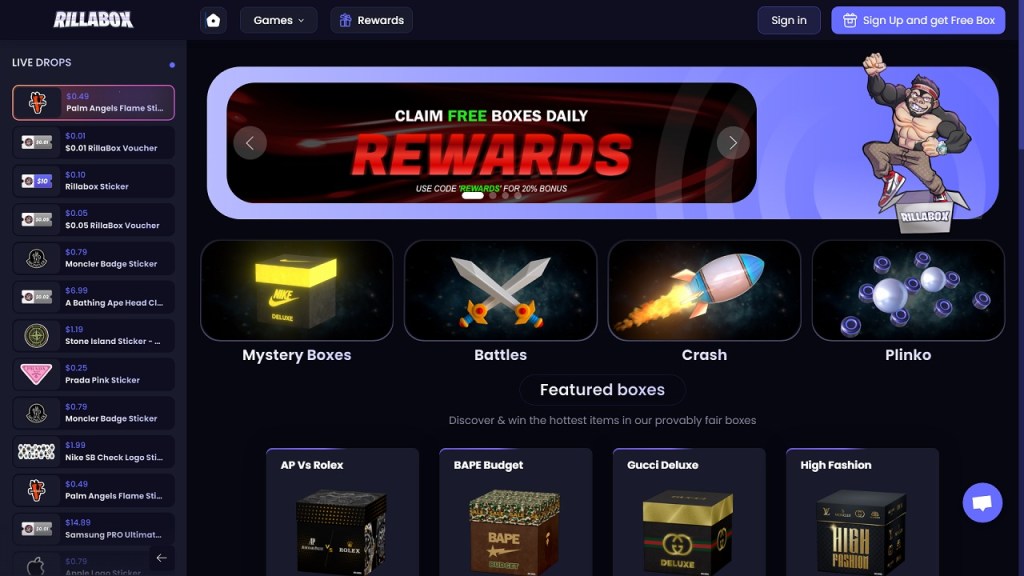Click Sign Up and get Free Box

(x=918, y=20)
